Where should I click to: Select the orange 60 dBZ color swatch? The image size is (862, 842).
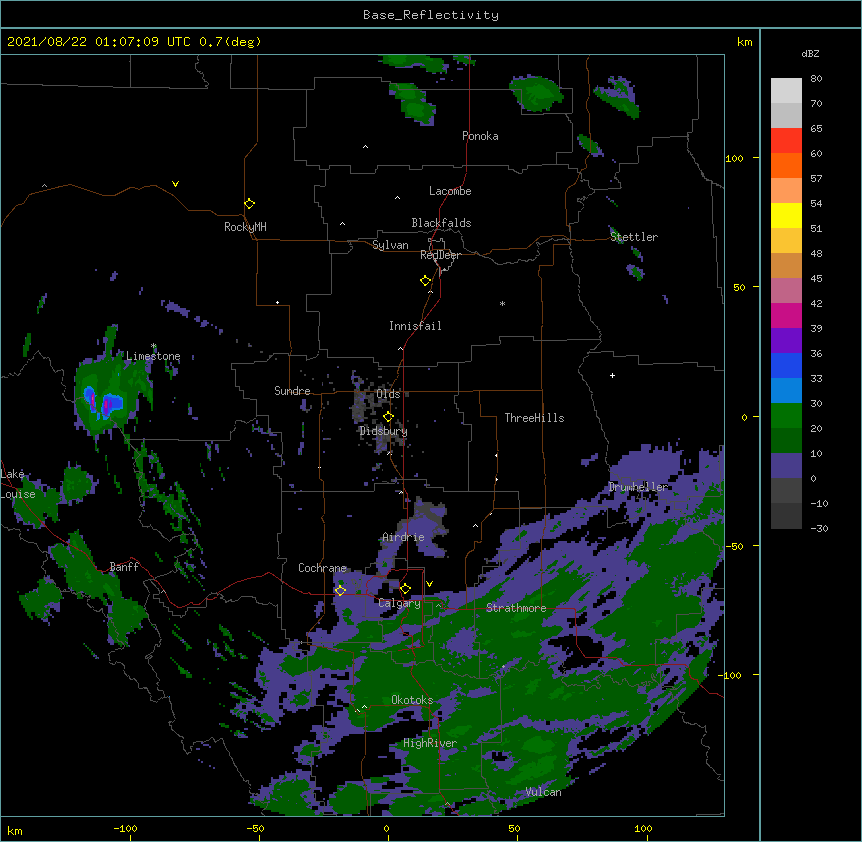[x=786, y=165]
